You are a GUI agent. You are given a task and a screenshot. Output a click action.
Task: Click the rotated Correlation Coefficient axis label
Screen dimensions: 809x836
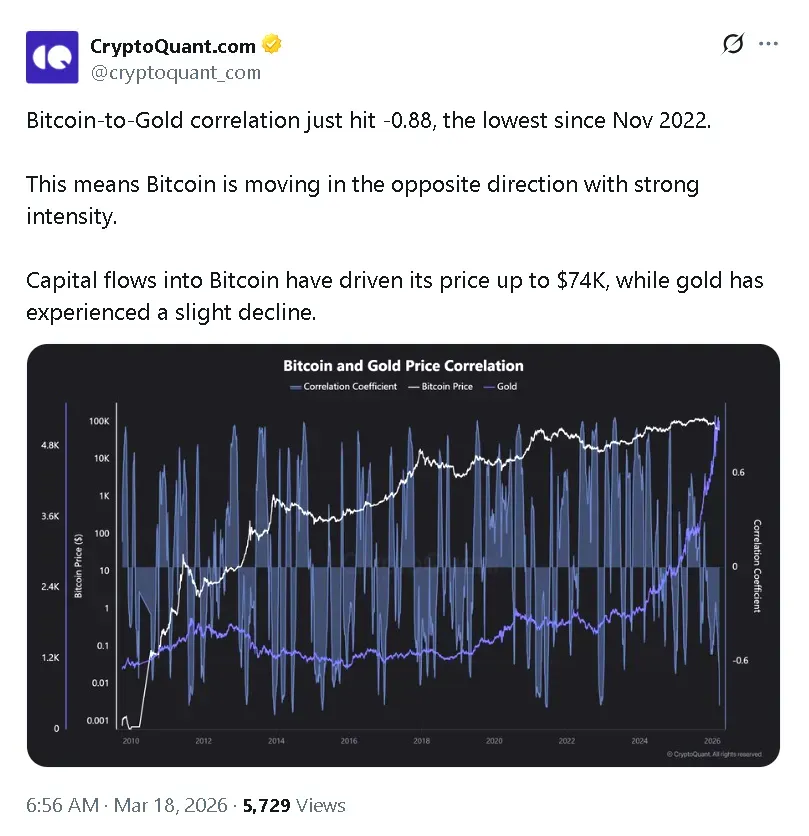(757, 566)
